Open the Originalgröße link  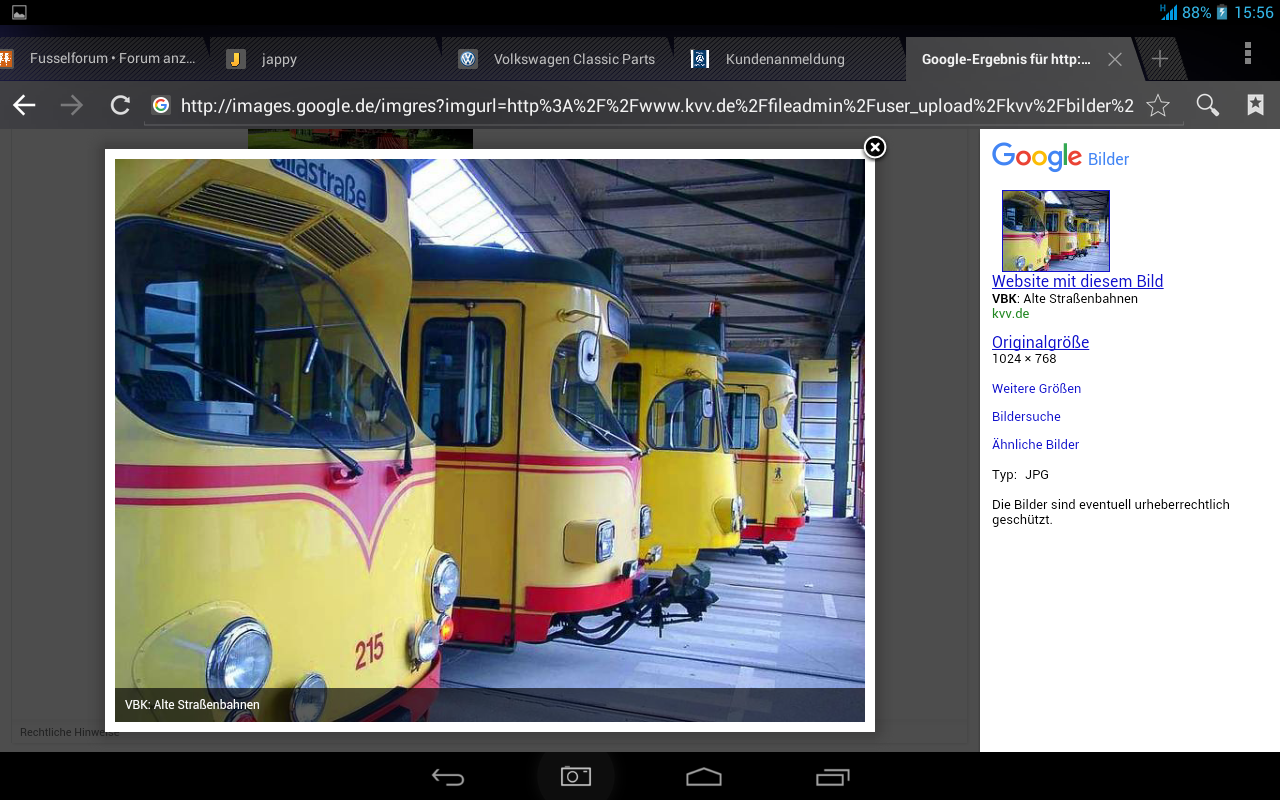coord(1040,342)
